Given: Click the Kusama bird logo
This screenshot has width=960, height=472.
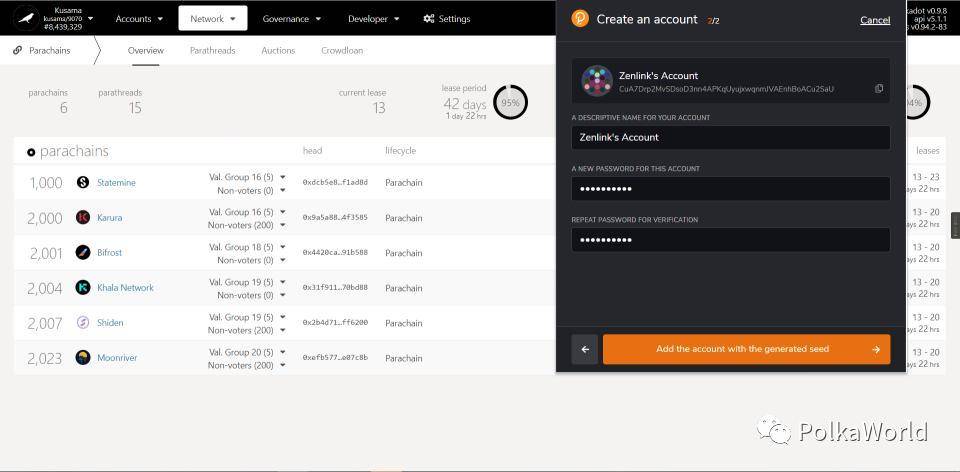Looking at the screenshot, I should tap(26, 18).
